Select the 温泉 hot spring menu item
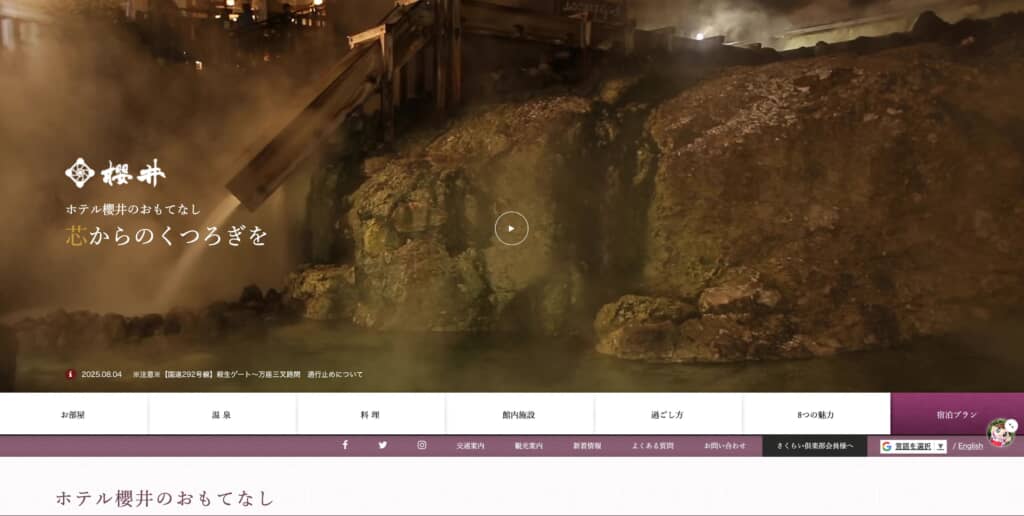Screen dimensions: 1024x516 click(222, 414)
